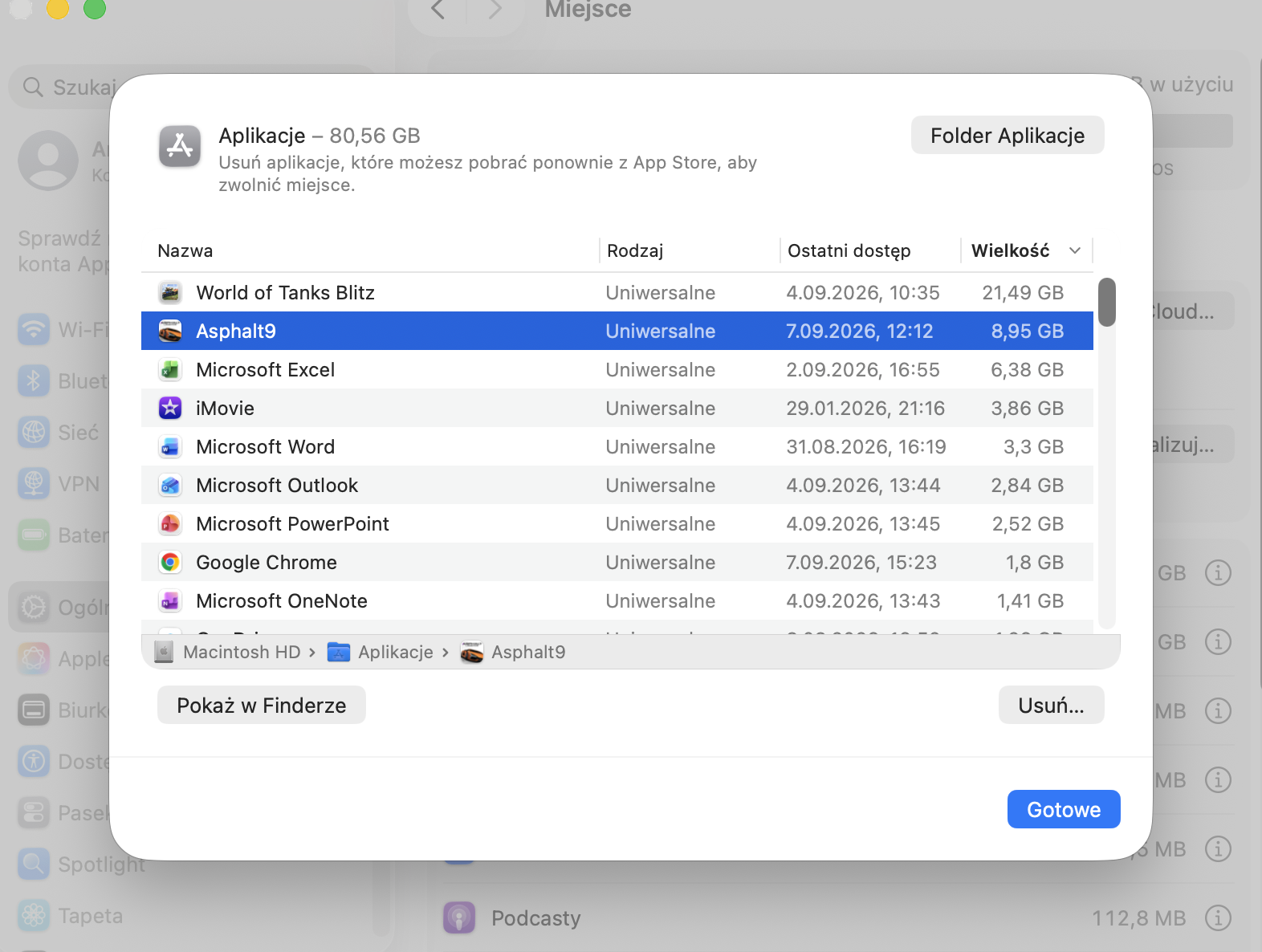Select the Google Chrome row name
Viewport: 1262px width, 952px height.
coord(267,563)
